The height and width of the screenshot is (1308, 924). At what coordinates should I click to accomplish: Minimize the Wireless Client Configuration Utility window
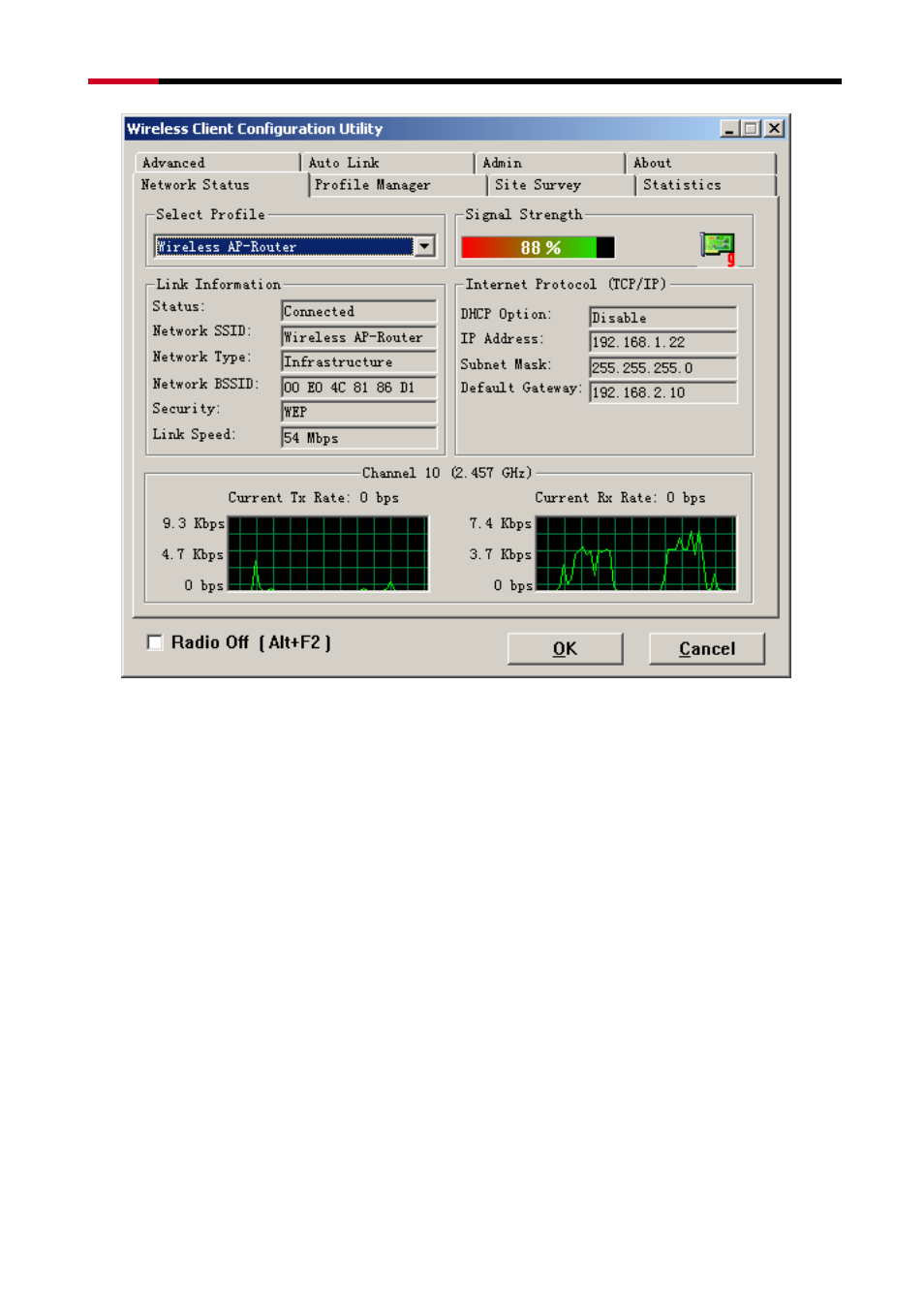pos(730,128)
